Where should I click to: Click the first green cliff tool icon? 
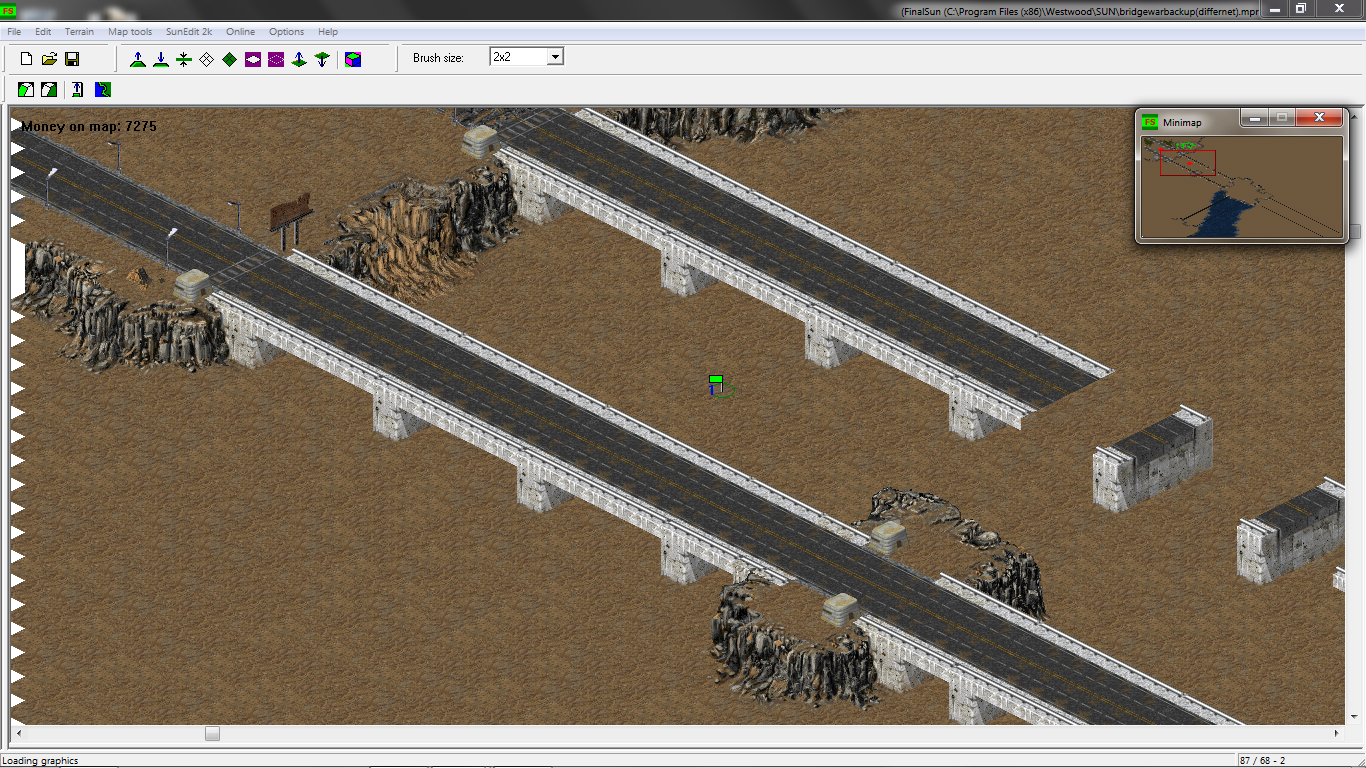(26, 90)
